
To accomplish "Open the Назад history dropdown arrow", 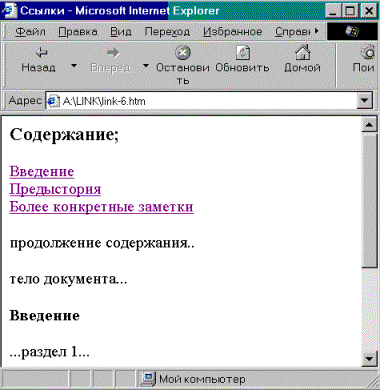I will (x=74, y=66).
